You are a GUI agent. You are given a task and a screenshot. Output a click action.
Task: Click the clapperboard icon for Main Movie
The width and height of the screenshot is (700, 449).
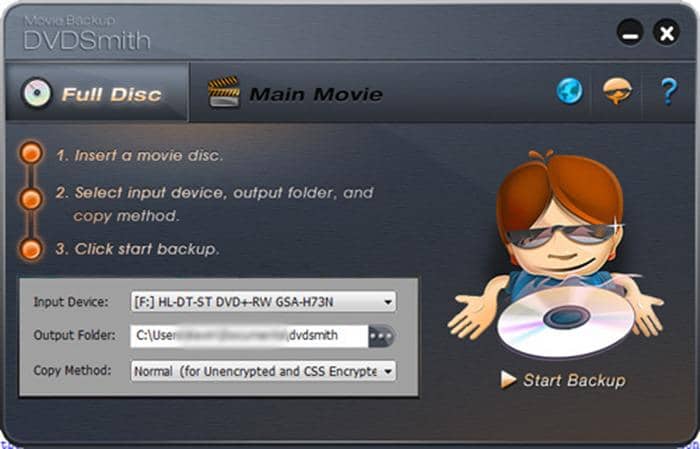[x=224, y=94]
